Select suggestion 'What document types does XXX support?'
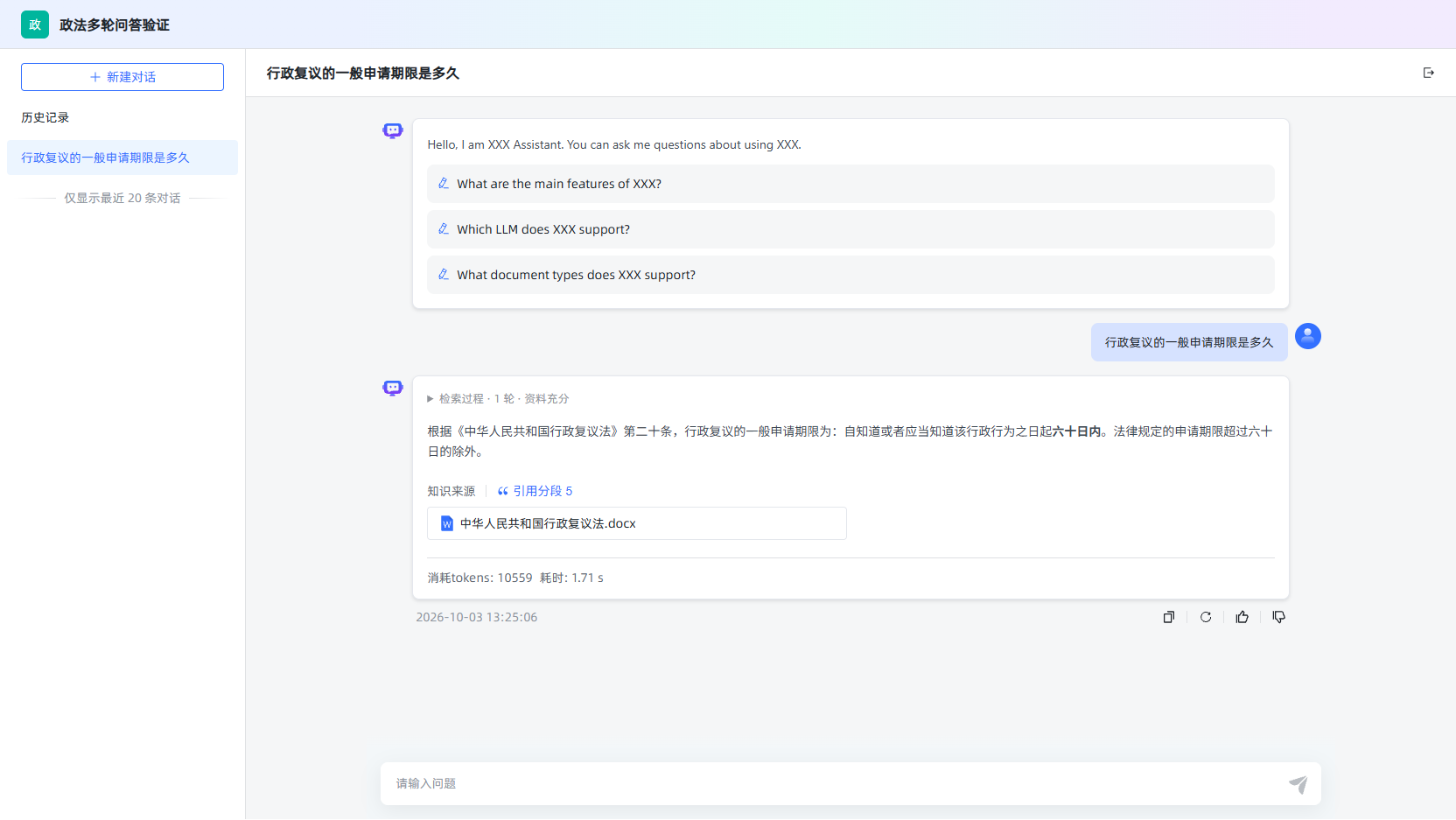This screenshot has width=1456, height=820. point(850,275)
